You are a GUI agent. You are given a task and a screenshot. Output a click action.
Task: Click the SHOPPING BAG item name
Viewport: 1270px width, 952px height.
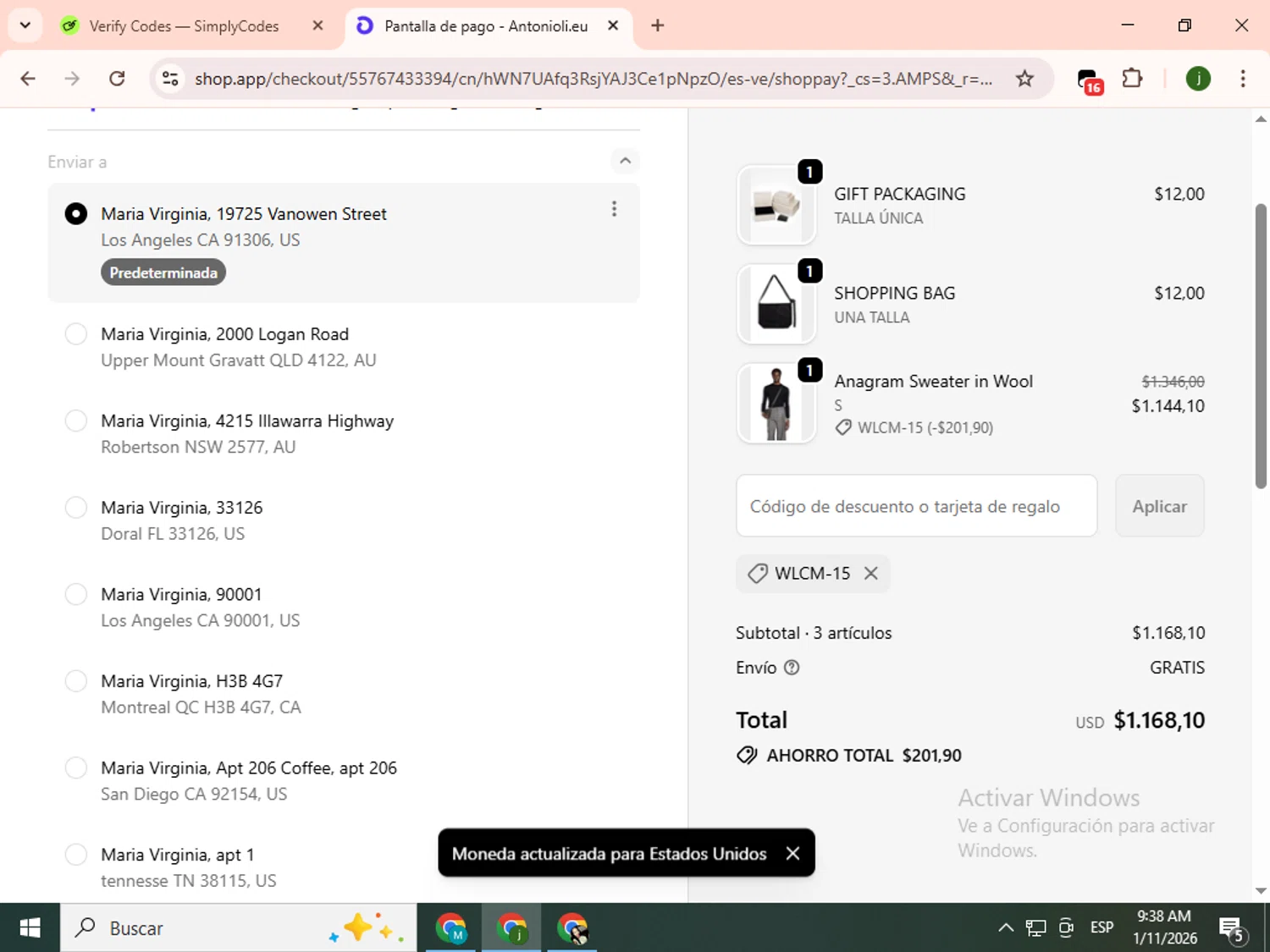coord(894,293)
